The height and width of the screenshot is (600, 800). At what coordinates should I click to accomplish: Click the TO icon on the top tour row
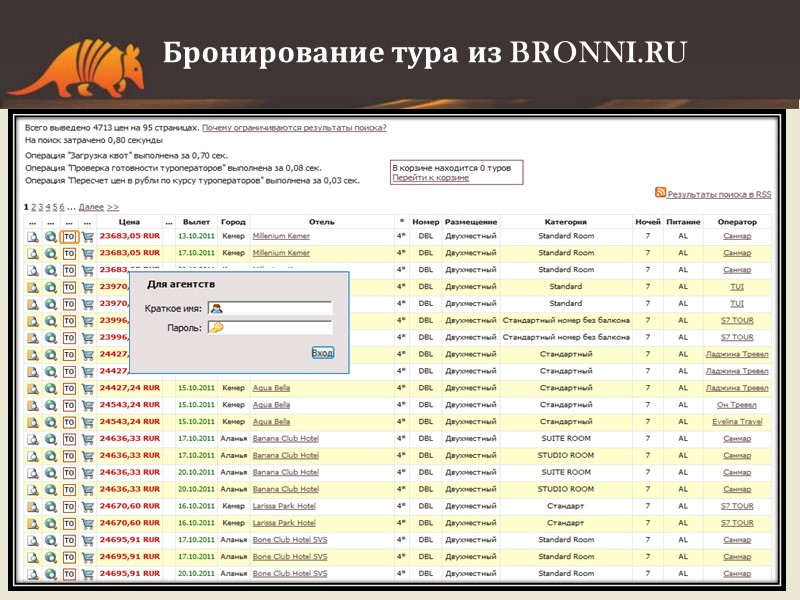tap(68, 237)
